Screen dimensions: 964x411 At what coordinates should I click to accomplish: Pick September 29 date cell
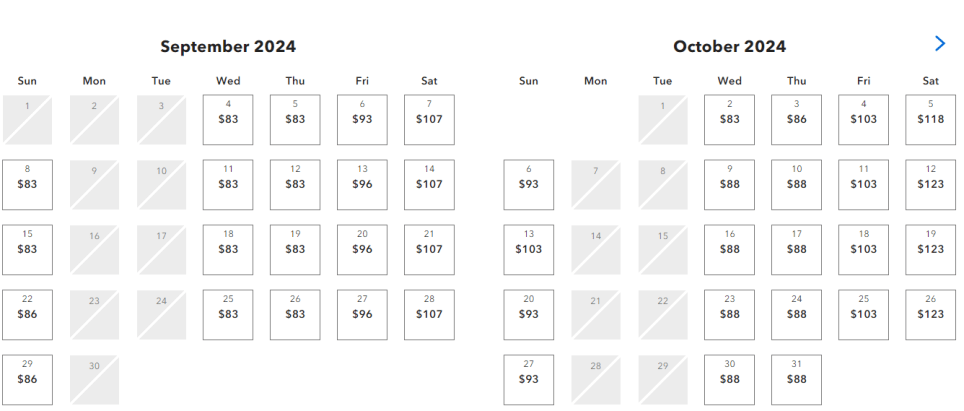27,380
